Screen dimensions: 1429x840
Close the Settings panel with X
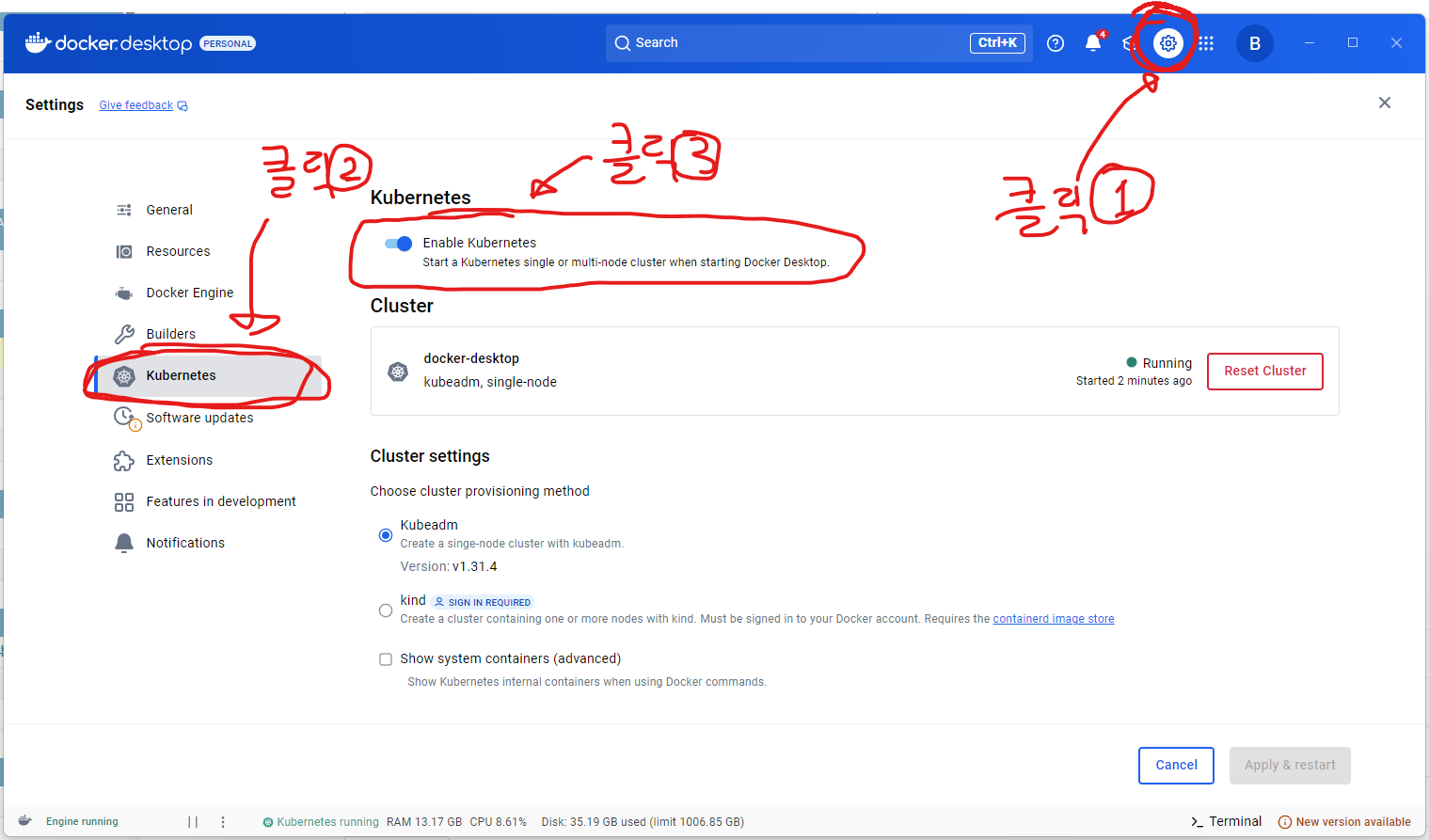[1385, 103]
